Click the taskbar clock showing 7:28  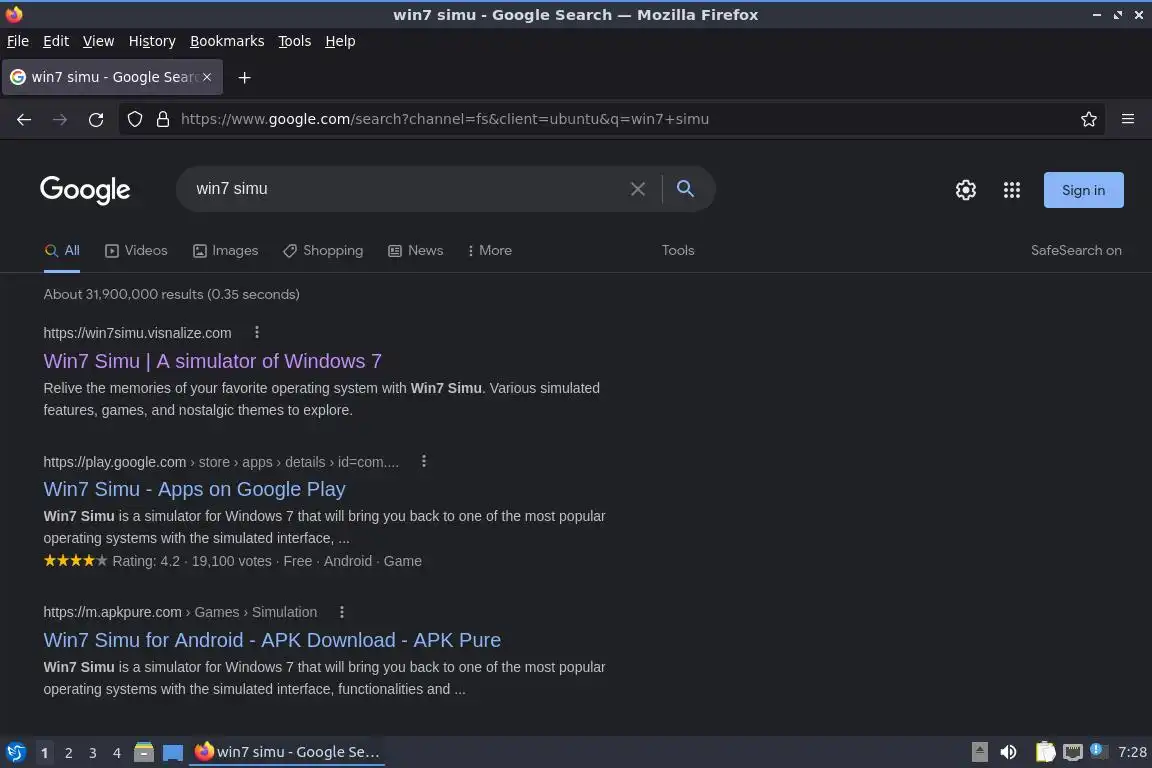coord(1132,752)
